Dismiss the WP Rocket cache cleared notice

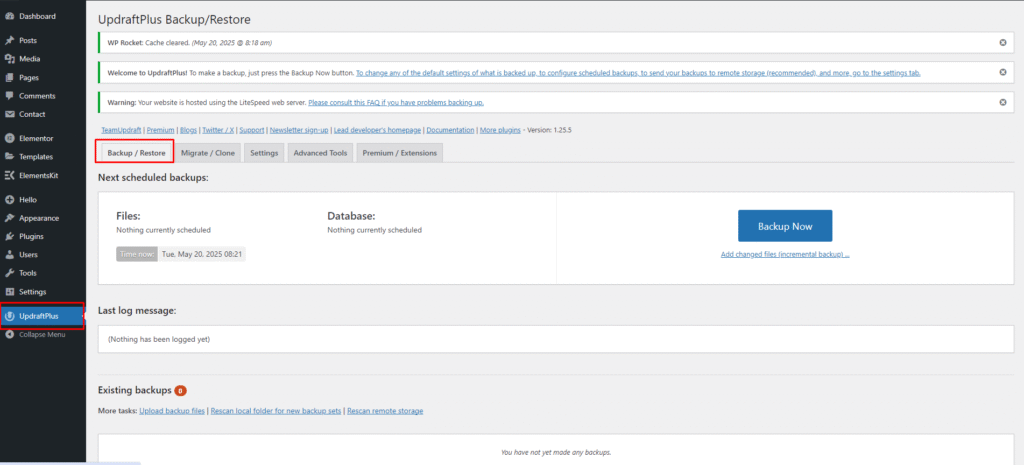click(1002, 42)
